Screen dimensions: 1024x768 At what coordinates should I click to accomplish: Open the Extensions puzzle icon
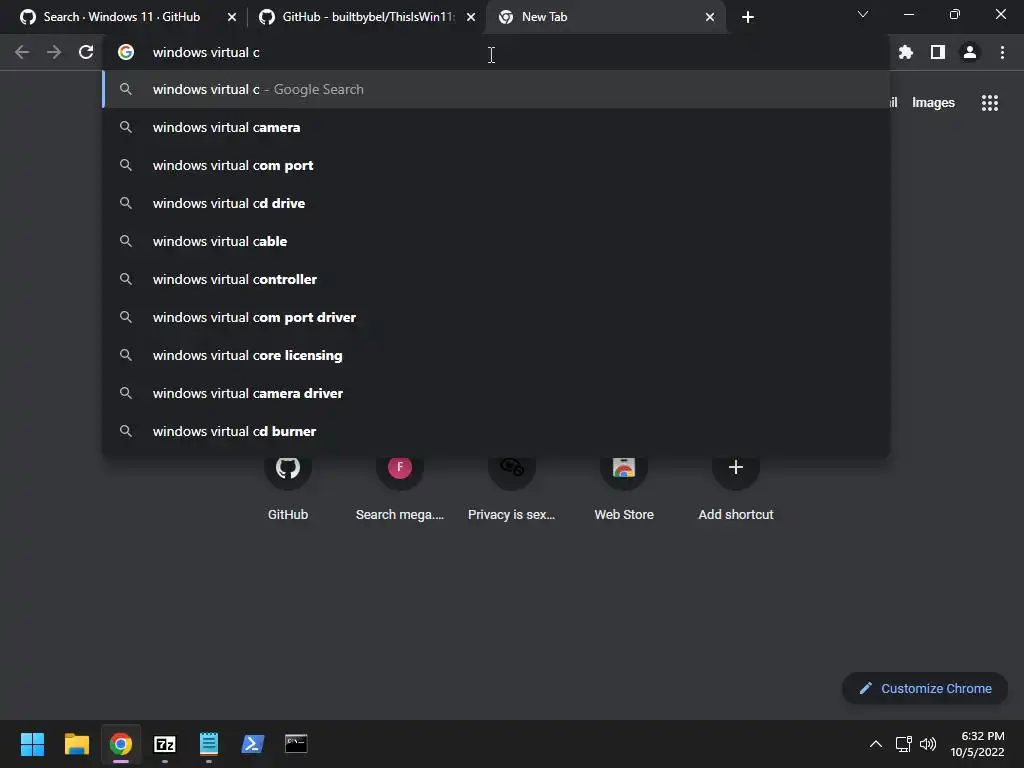pos(906,52)
